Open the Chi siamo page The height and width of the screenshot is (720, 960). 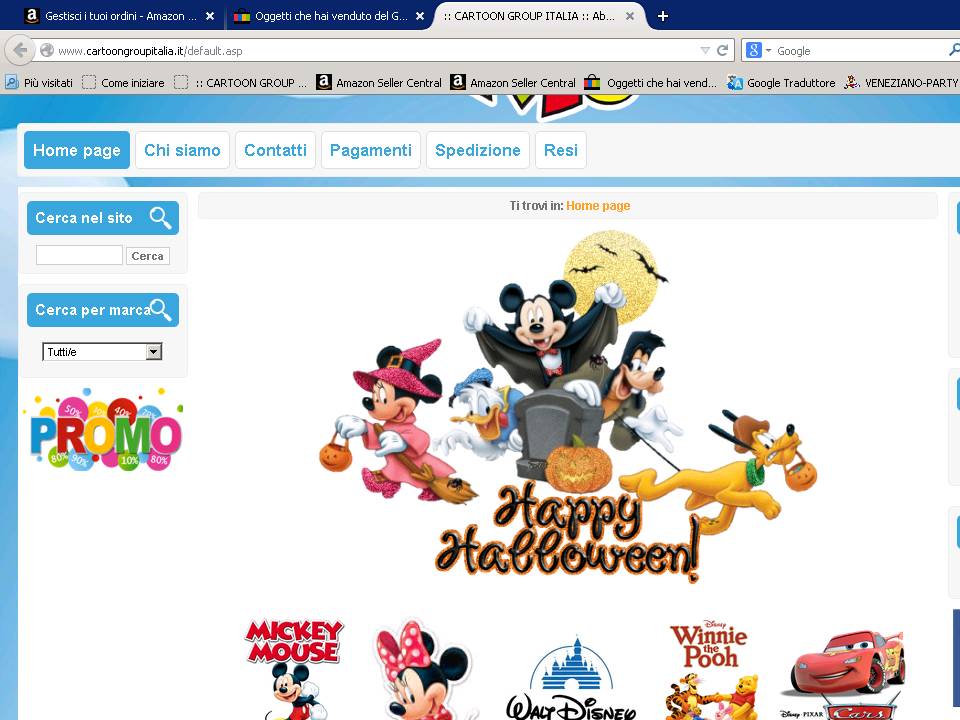182,150
